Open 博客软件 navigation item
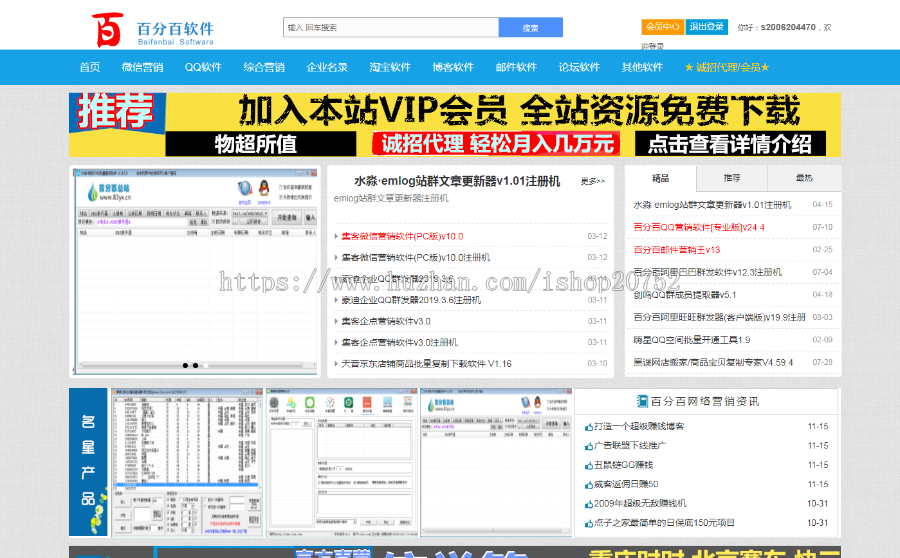The height and width of the screenshot is (558, 900). (453, 67)
